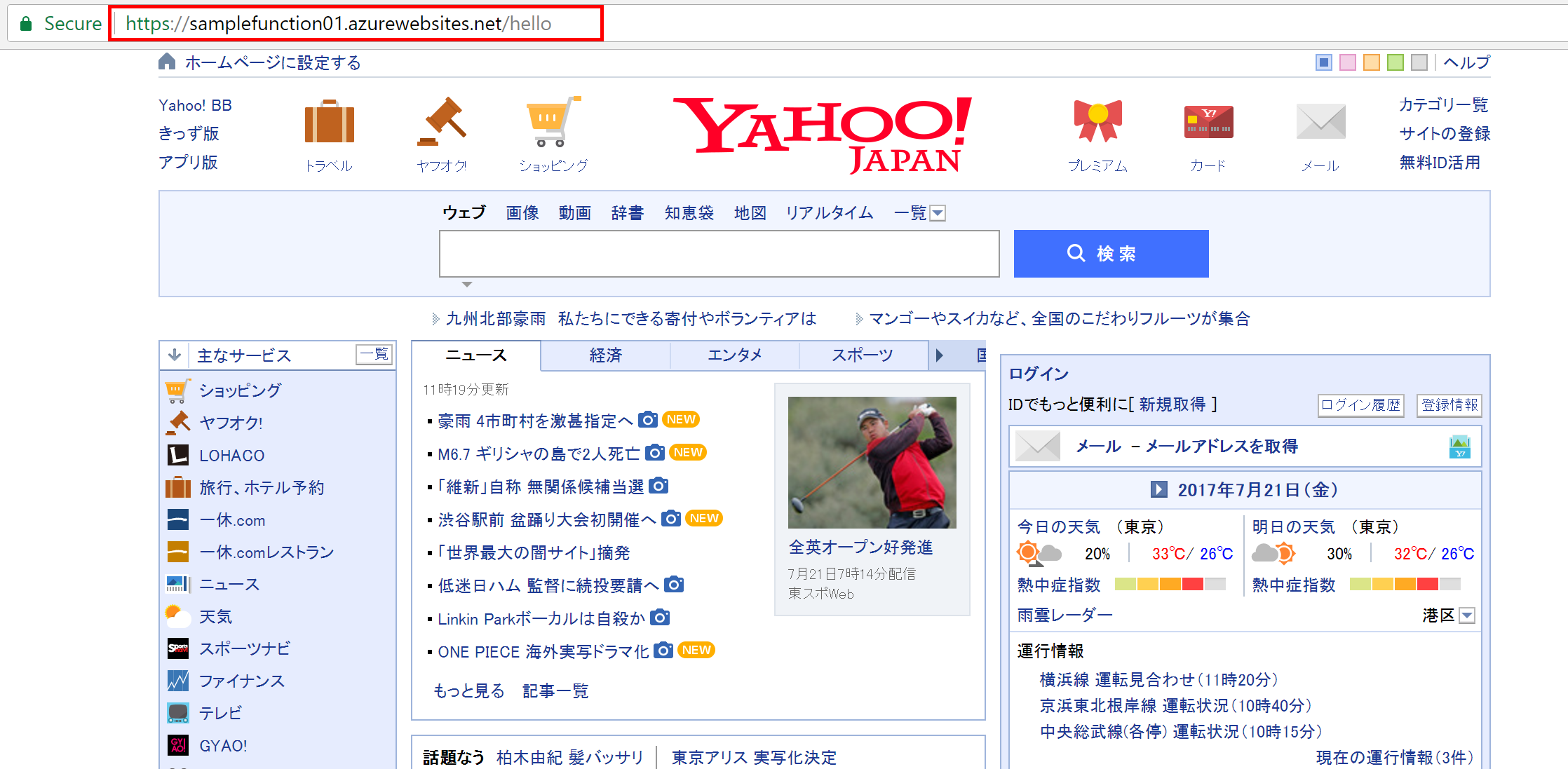Select the orange theme color swatch
This screenshot has width=1568, height=769.
pyautogui.click(x=1372, y=62)
